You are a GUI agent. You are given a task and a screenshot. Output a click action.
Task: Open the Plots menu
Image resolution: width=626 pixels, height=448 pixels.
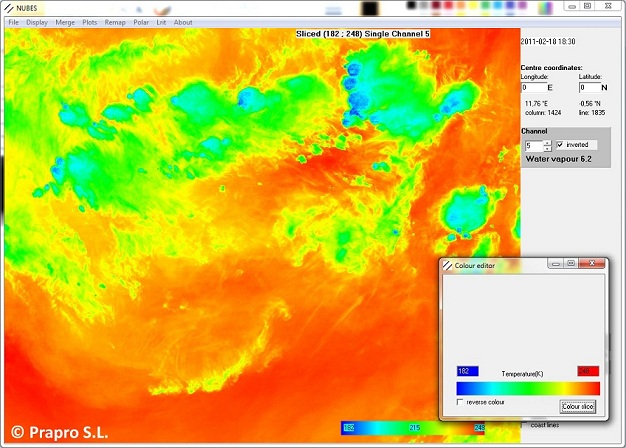(x=90, y=22)
